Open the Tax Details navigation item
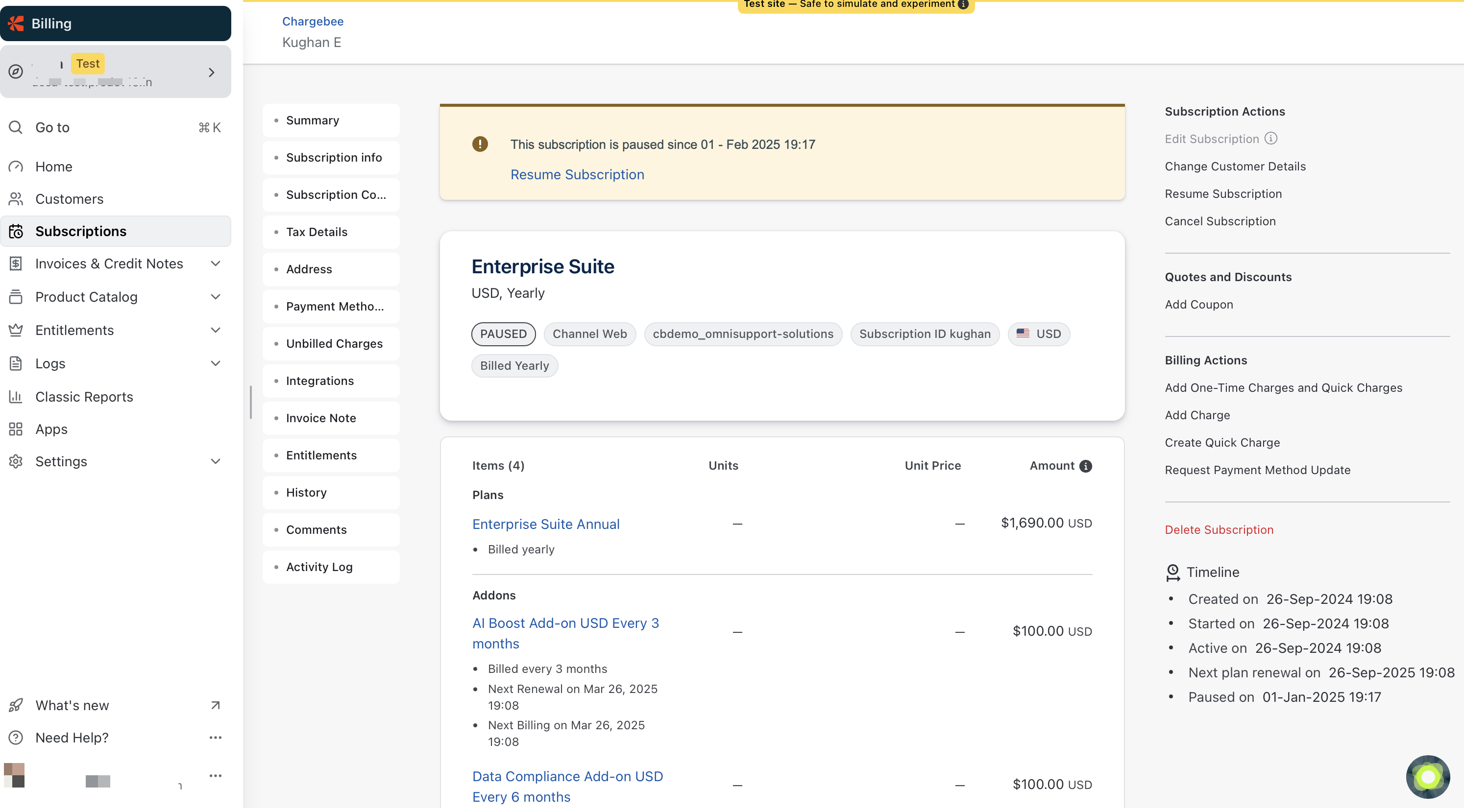 [x=317, y=232]
